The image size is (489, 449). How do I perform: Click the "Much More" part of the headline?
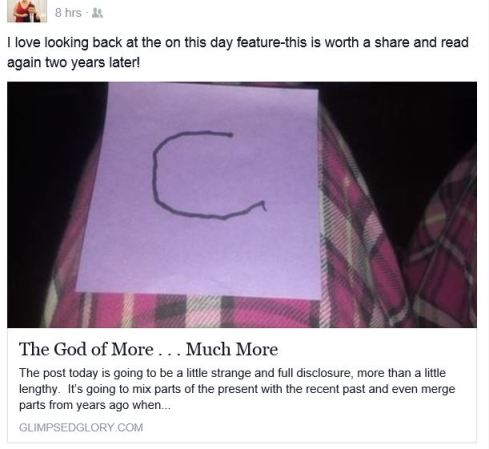(x=232, y=349)
